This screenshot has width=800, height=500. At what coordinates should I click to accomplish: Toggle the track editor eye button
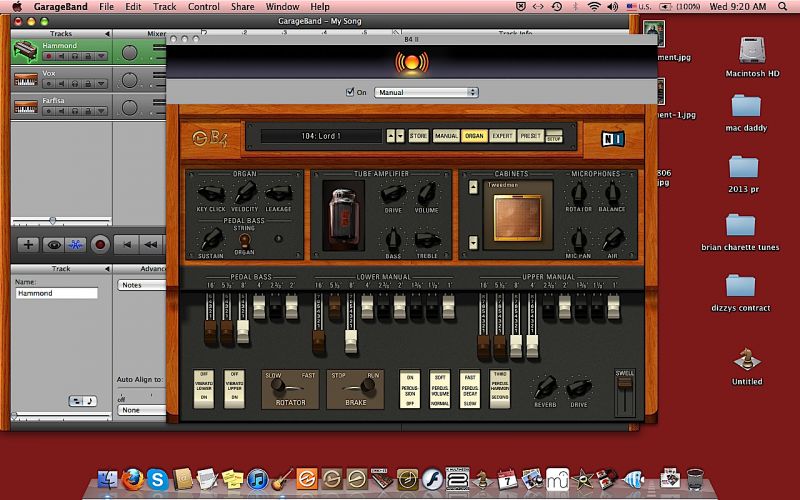(x=53, y=245)
